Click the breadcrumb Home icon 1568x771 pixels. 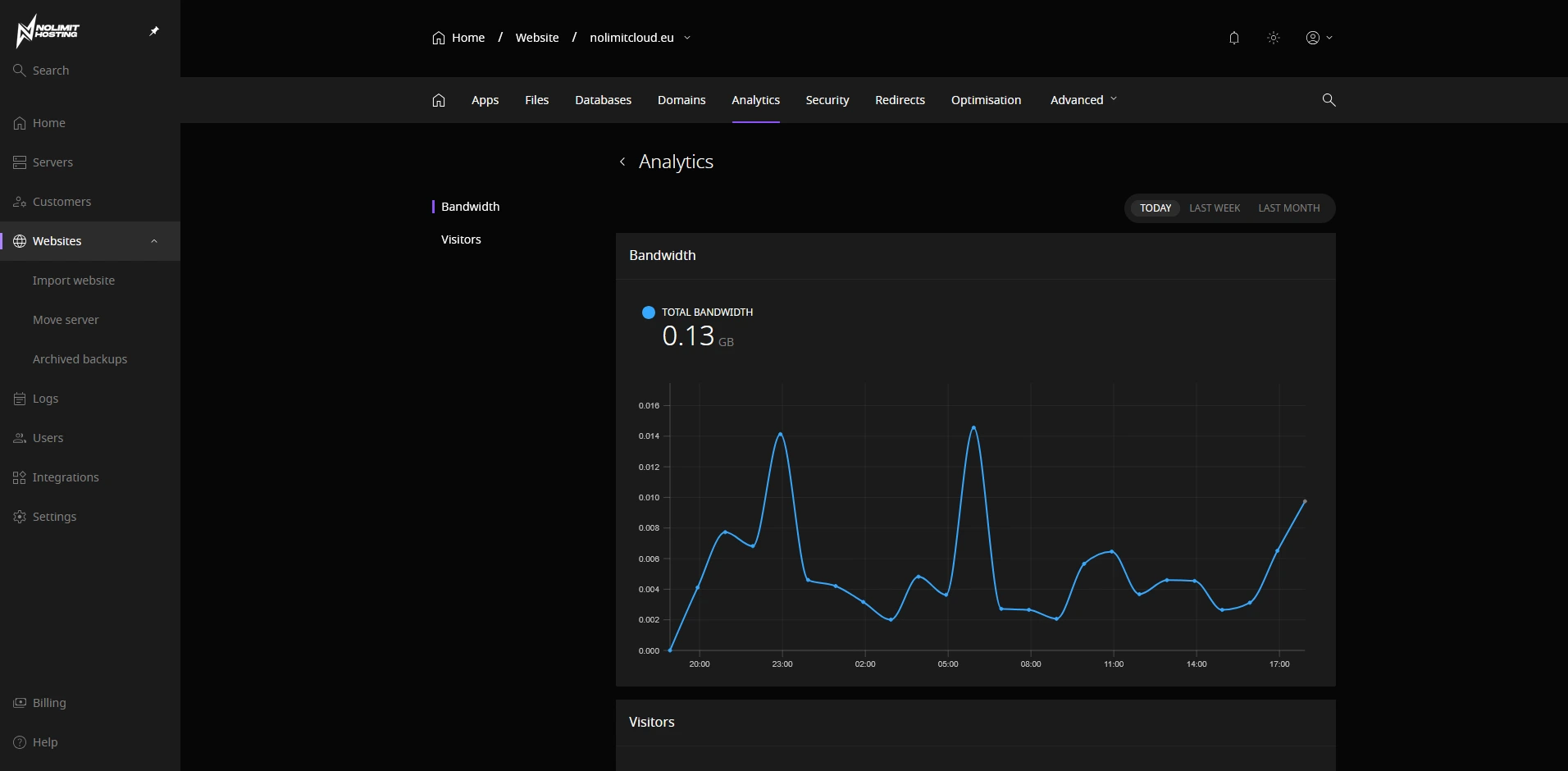coord(439,38)
